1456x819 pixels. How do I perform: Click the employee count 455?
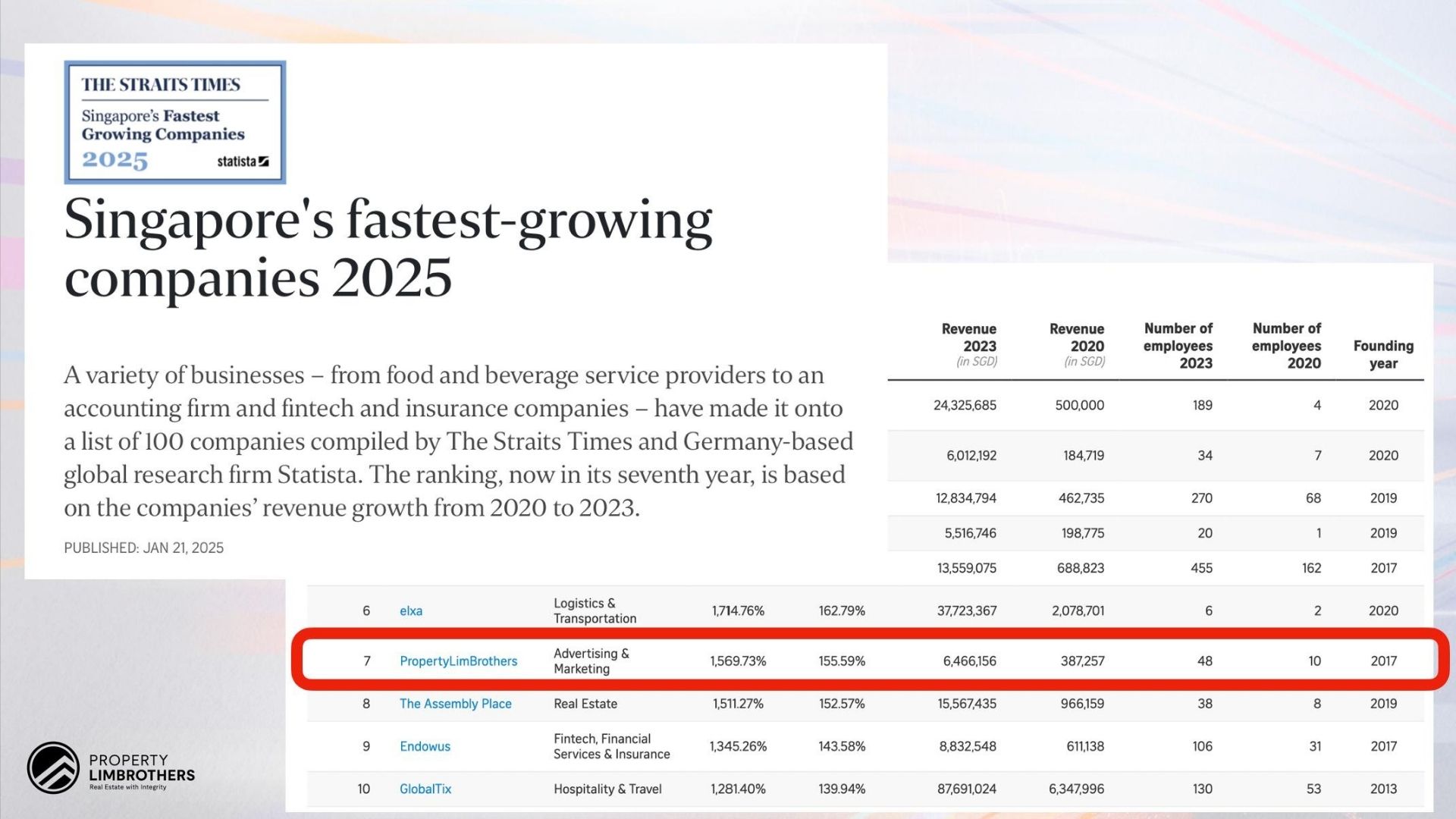coord(1201,568)
